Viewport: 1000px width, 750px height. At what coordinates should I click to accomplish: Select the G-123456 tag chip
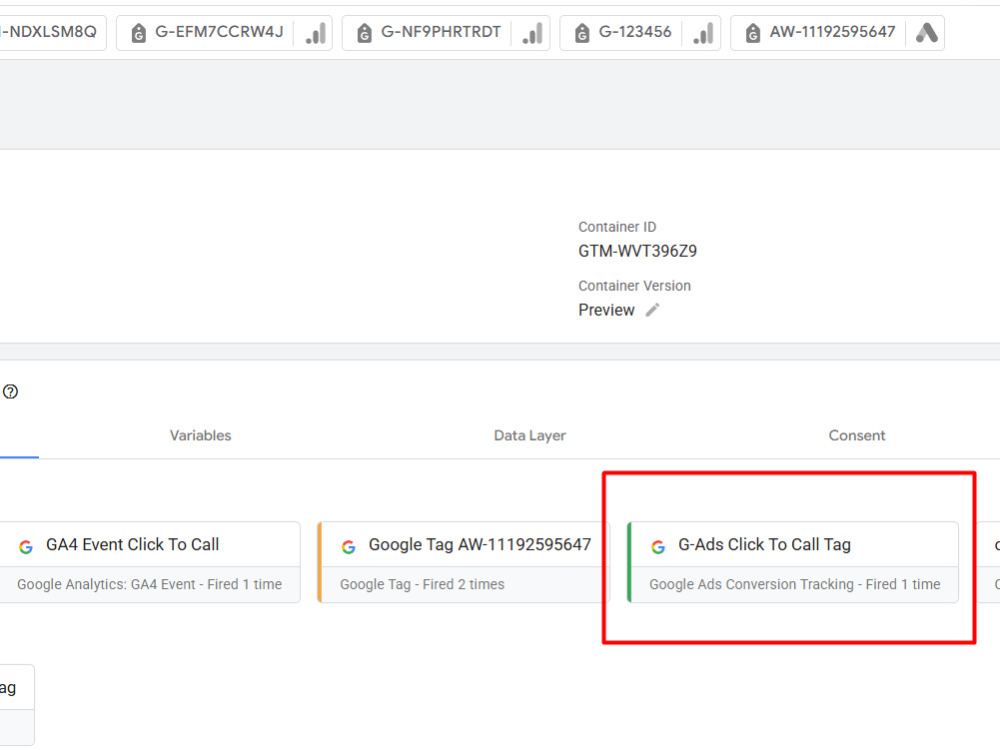coord(640,33)
